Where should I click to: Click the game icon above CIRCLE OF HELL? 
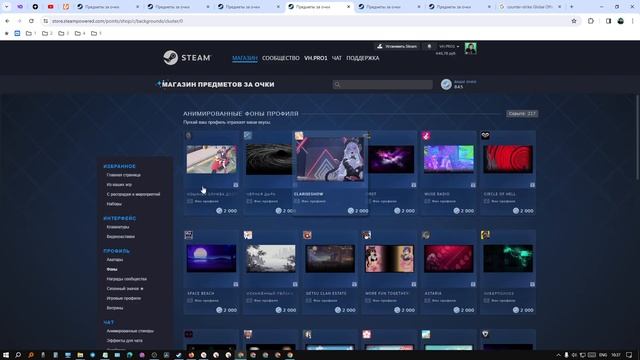point(485,136)
